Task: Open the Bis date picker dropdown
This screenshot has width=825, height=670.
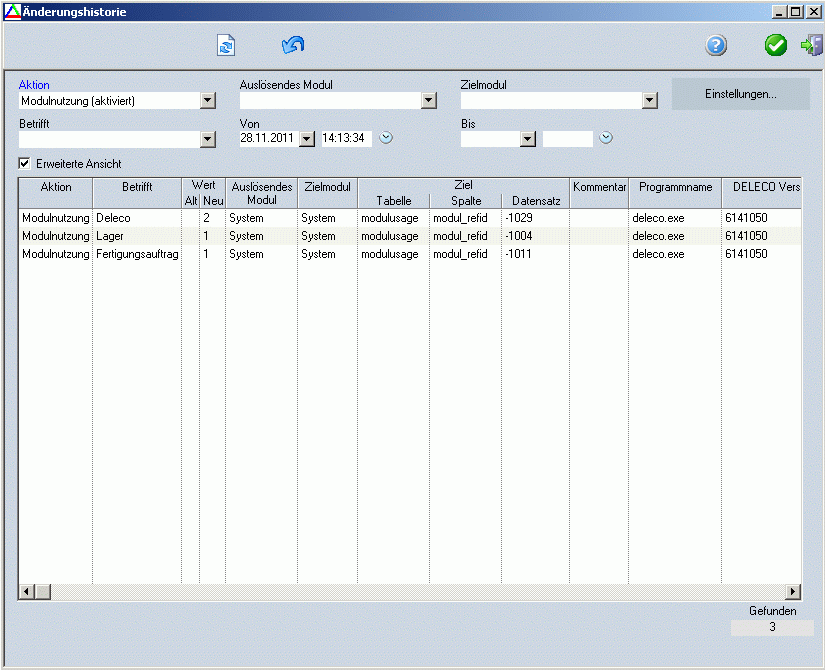Action: coord(527,139)
